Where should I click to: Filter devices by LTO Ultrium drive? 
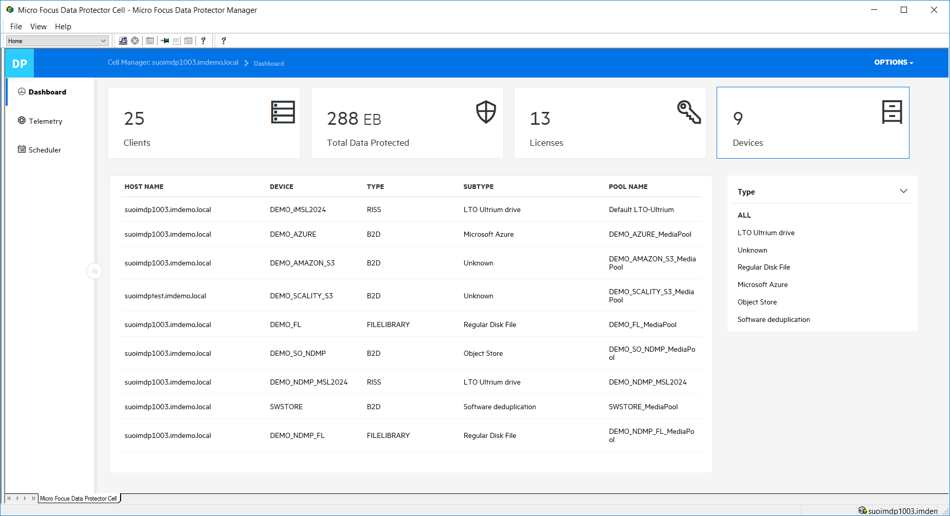[x=766, y=233]
